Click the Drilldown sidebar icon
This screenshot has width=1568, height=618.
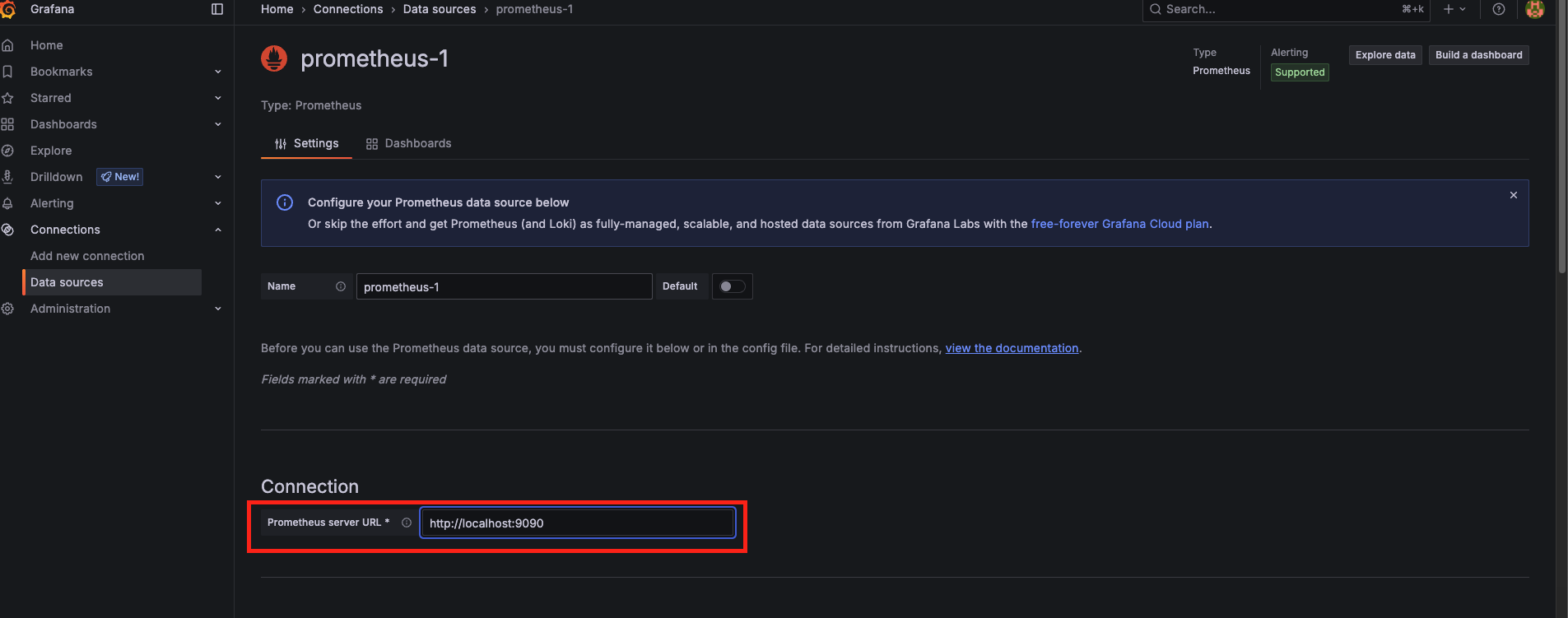pyautogui.click(x=7, y=177)
